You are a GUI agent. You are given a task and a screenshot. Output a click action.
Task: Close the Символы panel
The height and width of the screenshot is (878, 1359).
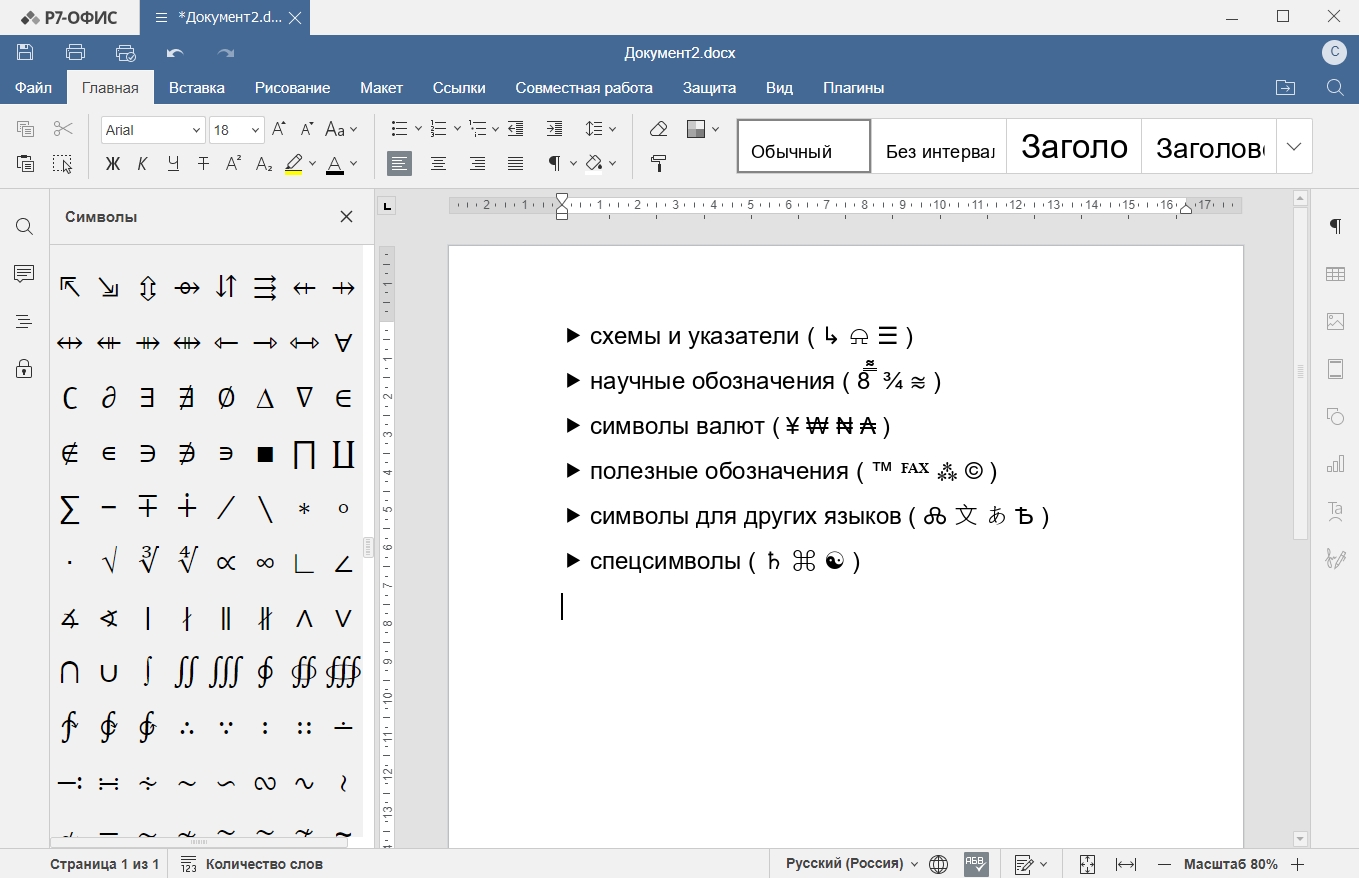[346, 217]
